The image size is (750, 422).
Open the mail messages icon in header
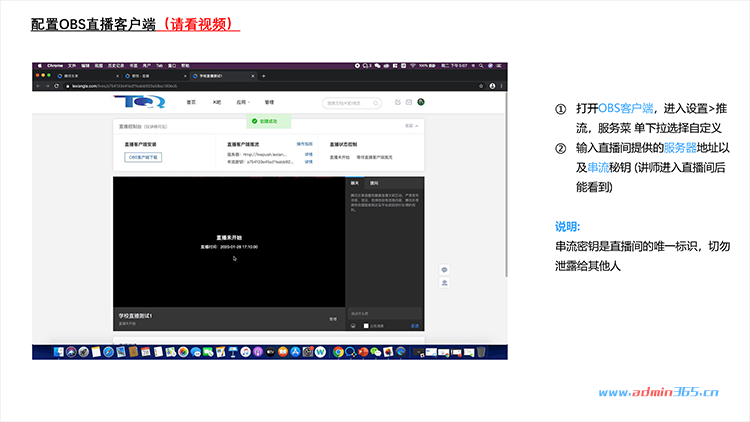point(409,102)
